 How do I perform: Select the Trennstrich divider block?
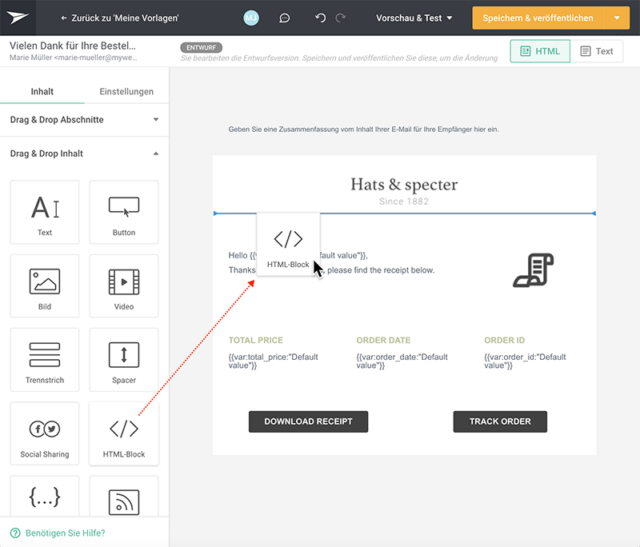click(x=44, y=360)
